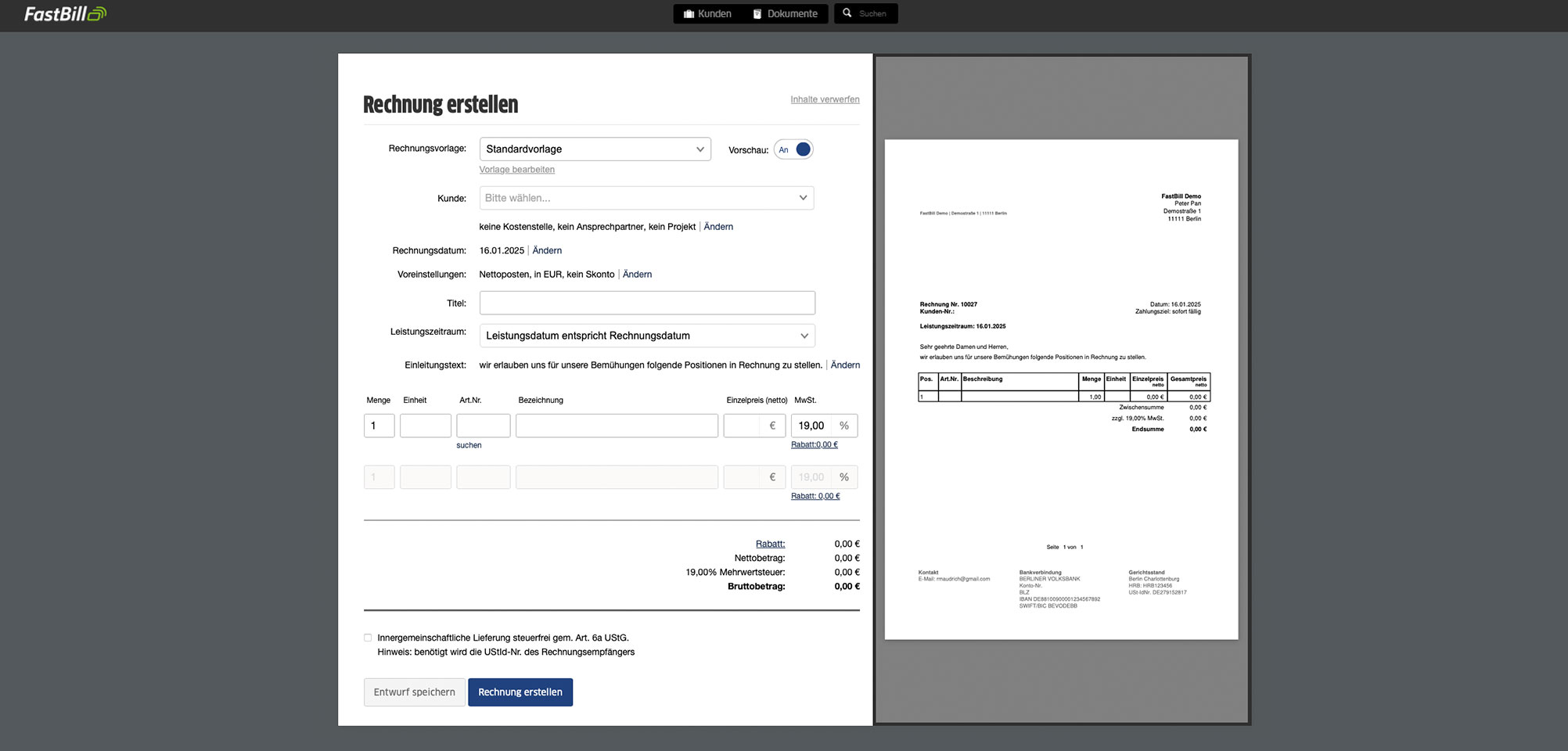
Task: Click the Rechnungsdatum value 16.01.2025
Action: (502, 250)
